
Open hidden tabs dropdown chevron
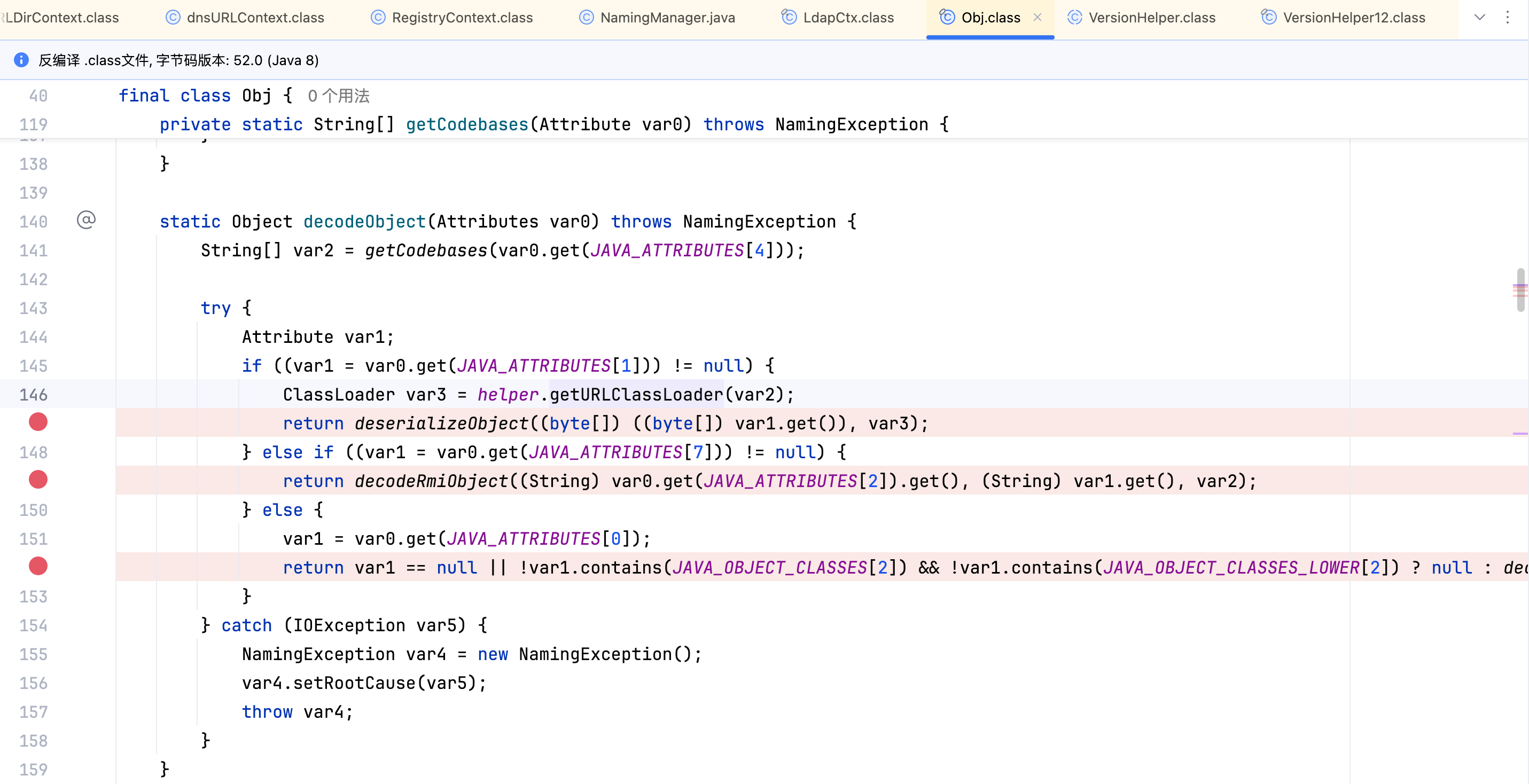pyautogui.click(x=1479, y=17)
